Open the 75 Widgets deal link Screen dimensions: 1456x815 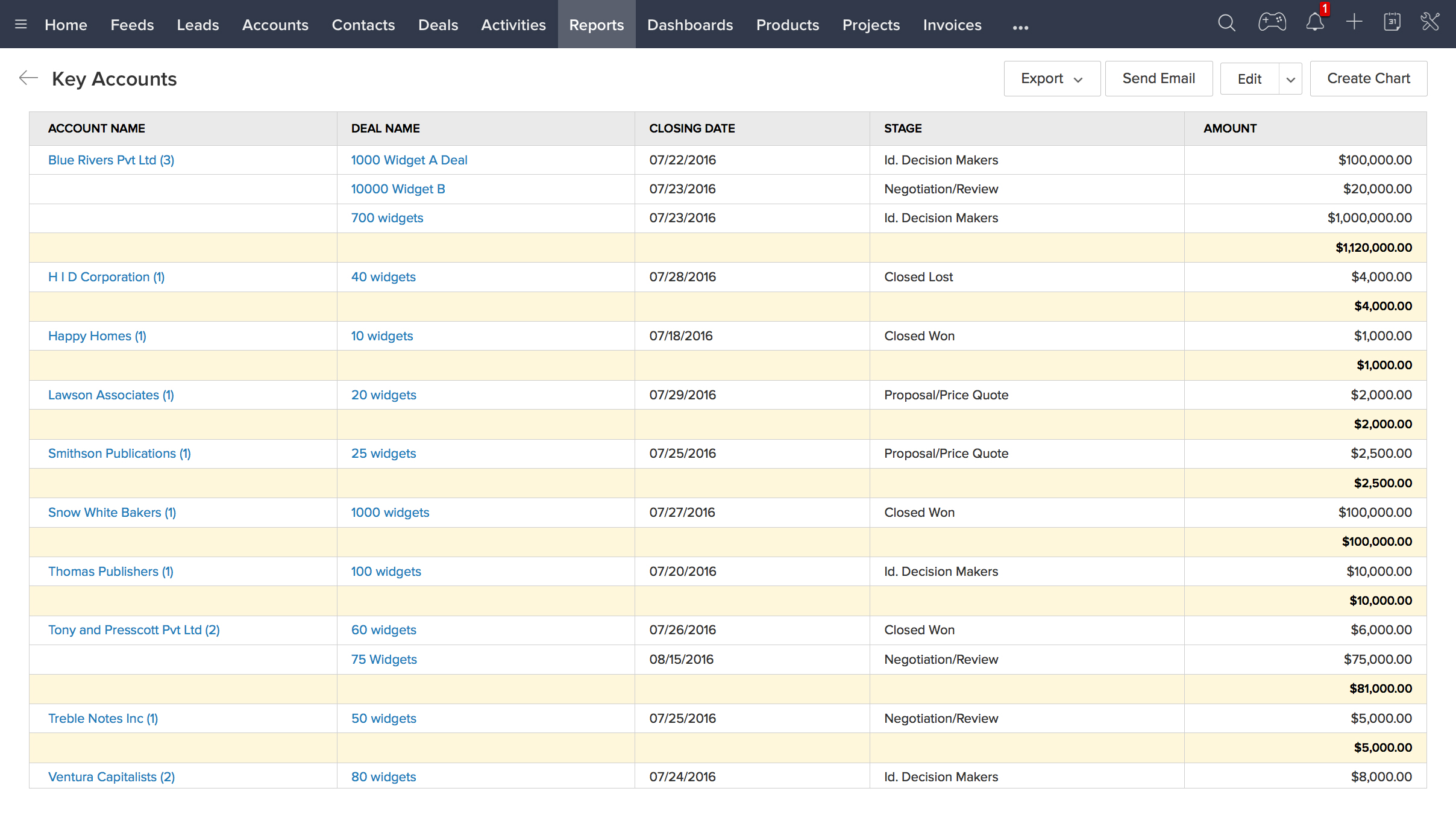pos(384,660)
